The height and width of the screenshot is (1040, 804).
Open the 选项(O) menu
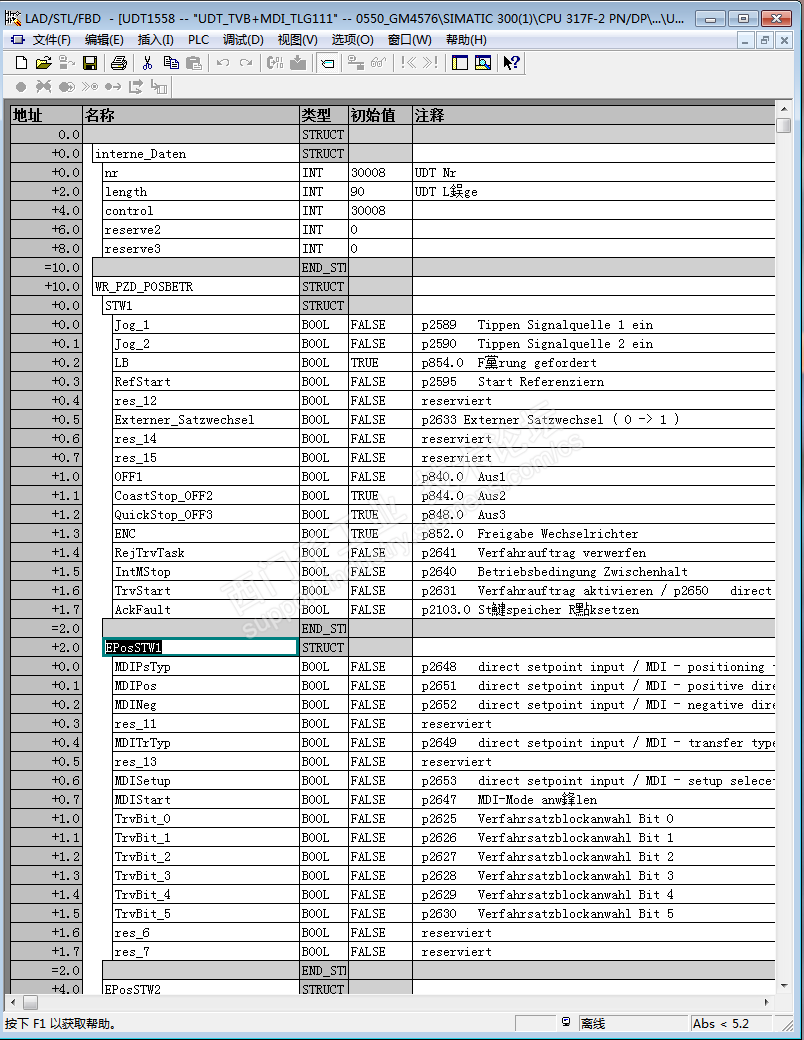352,40
